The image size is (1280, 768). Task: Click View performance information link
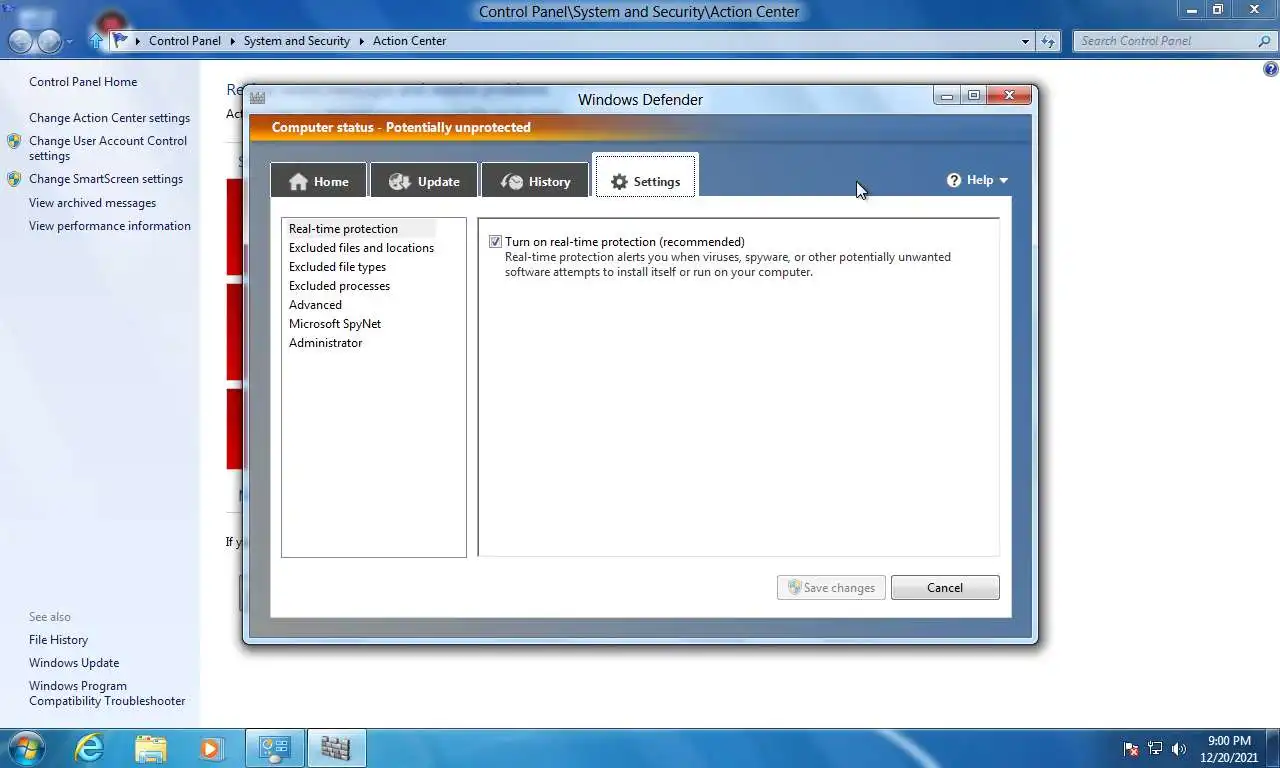click(x=110, y=226)
